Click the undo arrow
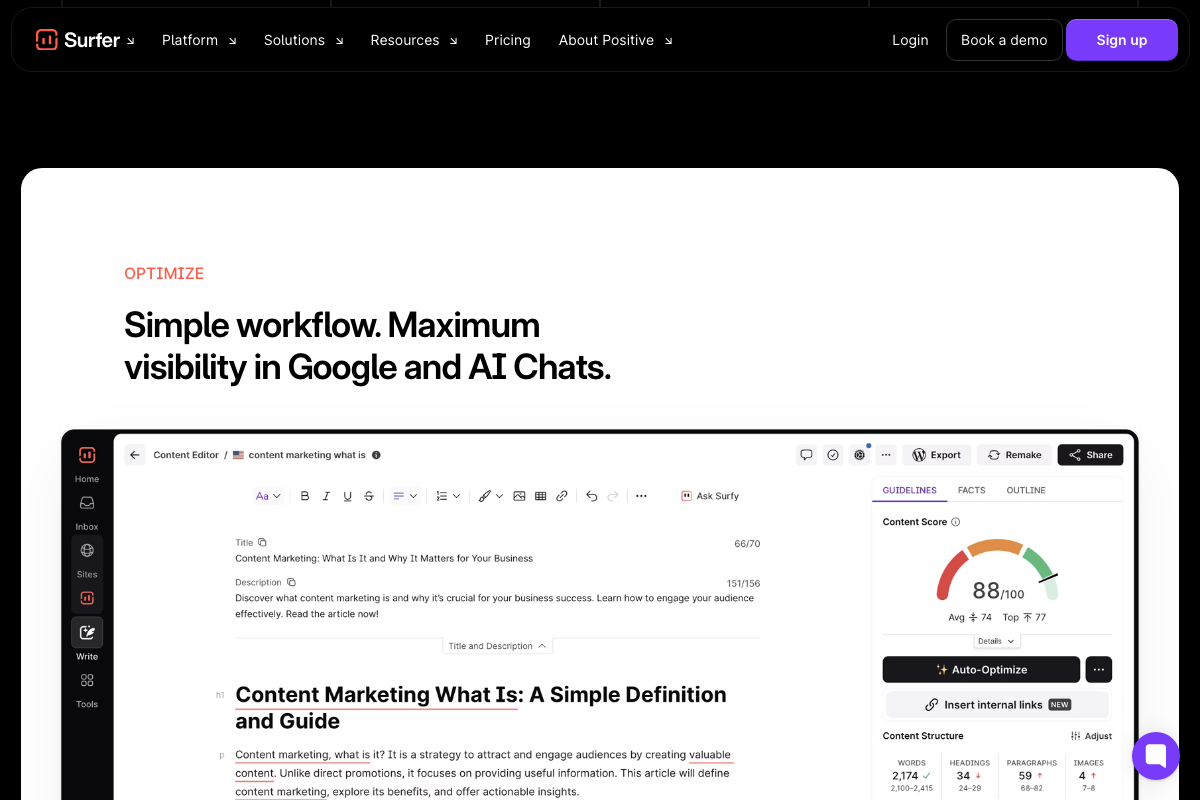The image size is (1200, 800). click(x=591, y=496)
